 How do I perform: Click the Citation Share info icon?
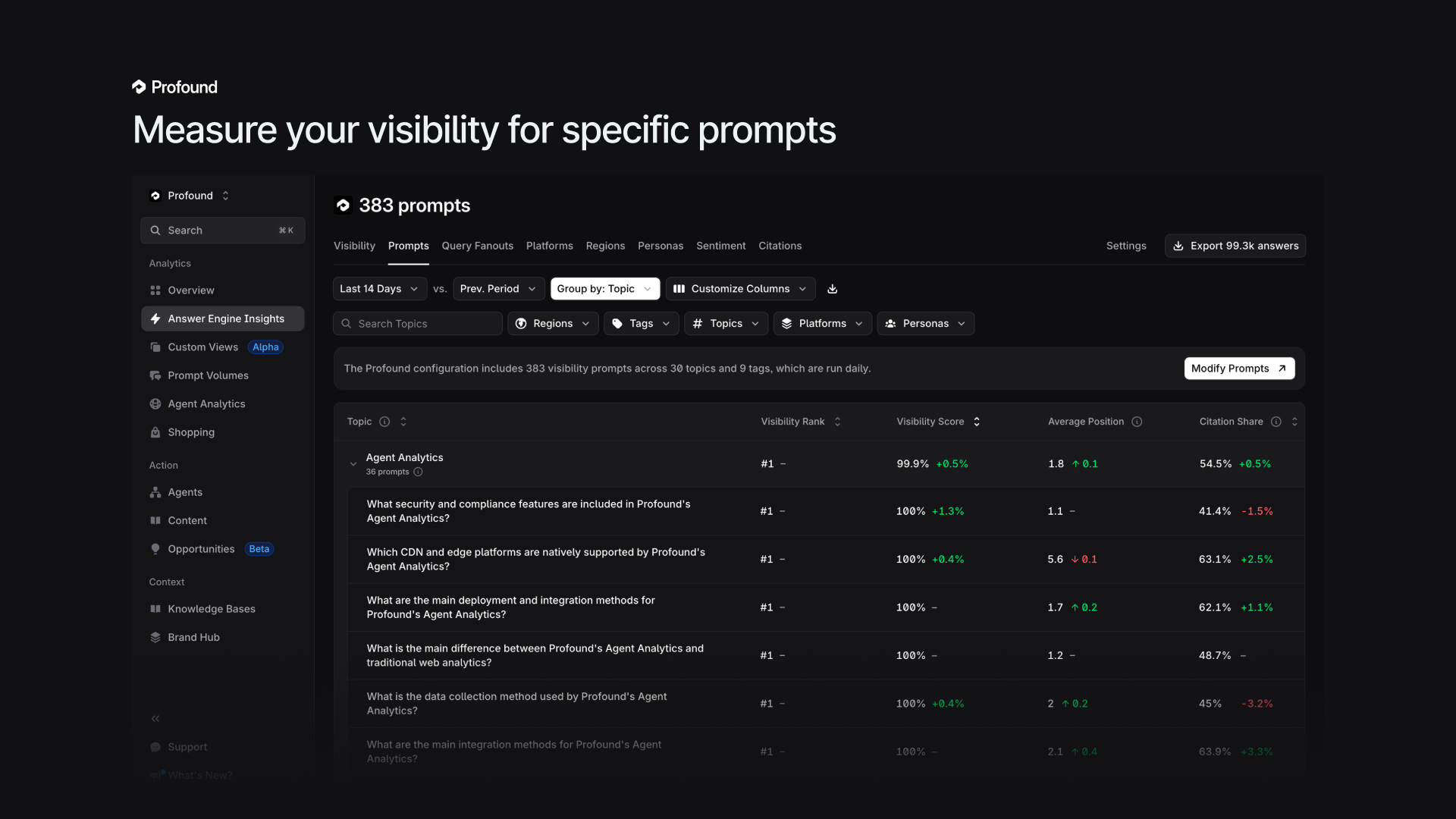pos(1276,422)
